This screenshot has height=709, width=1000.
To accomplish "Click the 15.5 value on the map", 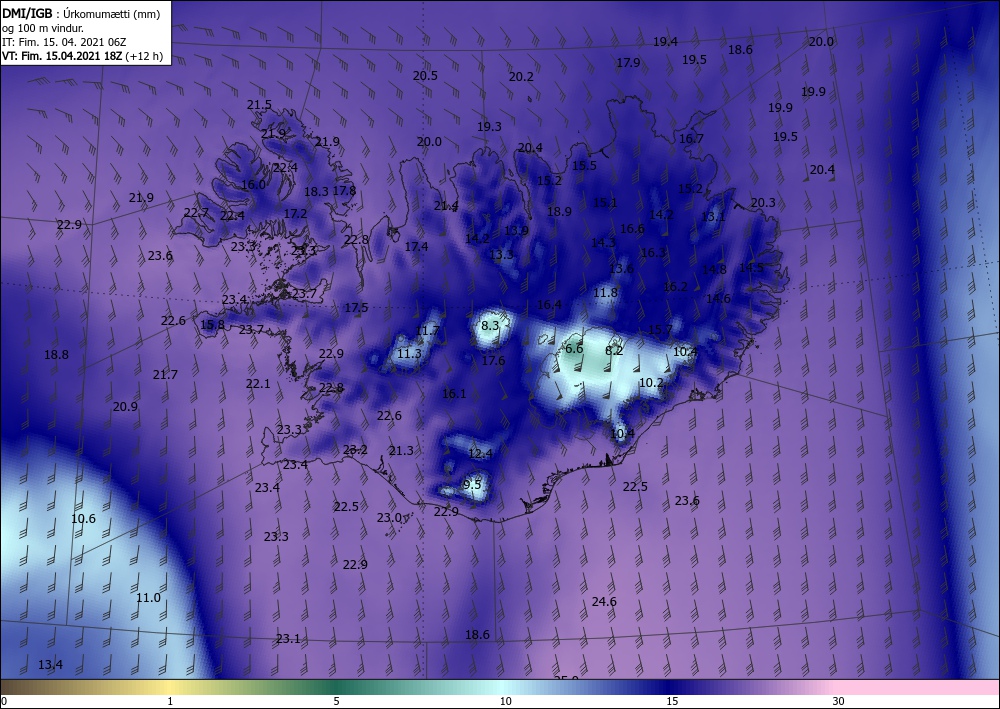I will 584,165.
